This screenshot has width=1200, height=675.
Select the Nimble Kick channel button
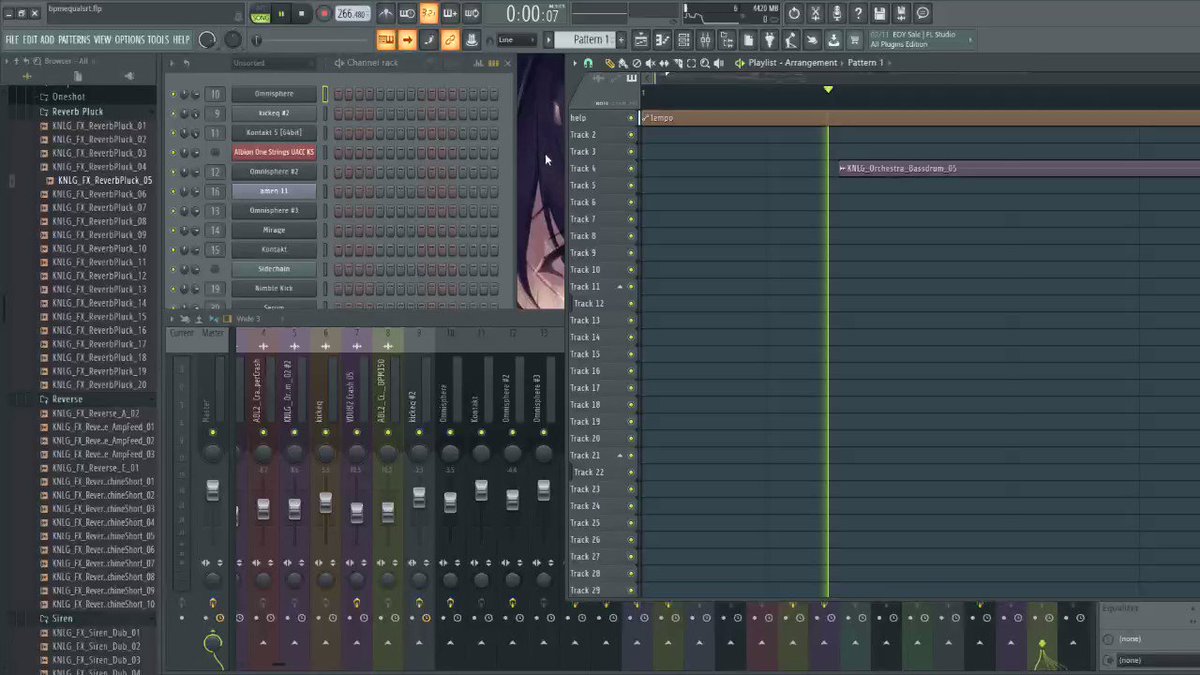pyautogui.click(x=274, y=288)
